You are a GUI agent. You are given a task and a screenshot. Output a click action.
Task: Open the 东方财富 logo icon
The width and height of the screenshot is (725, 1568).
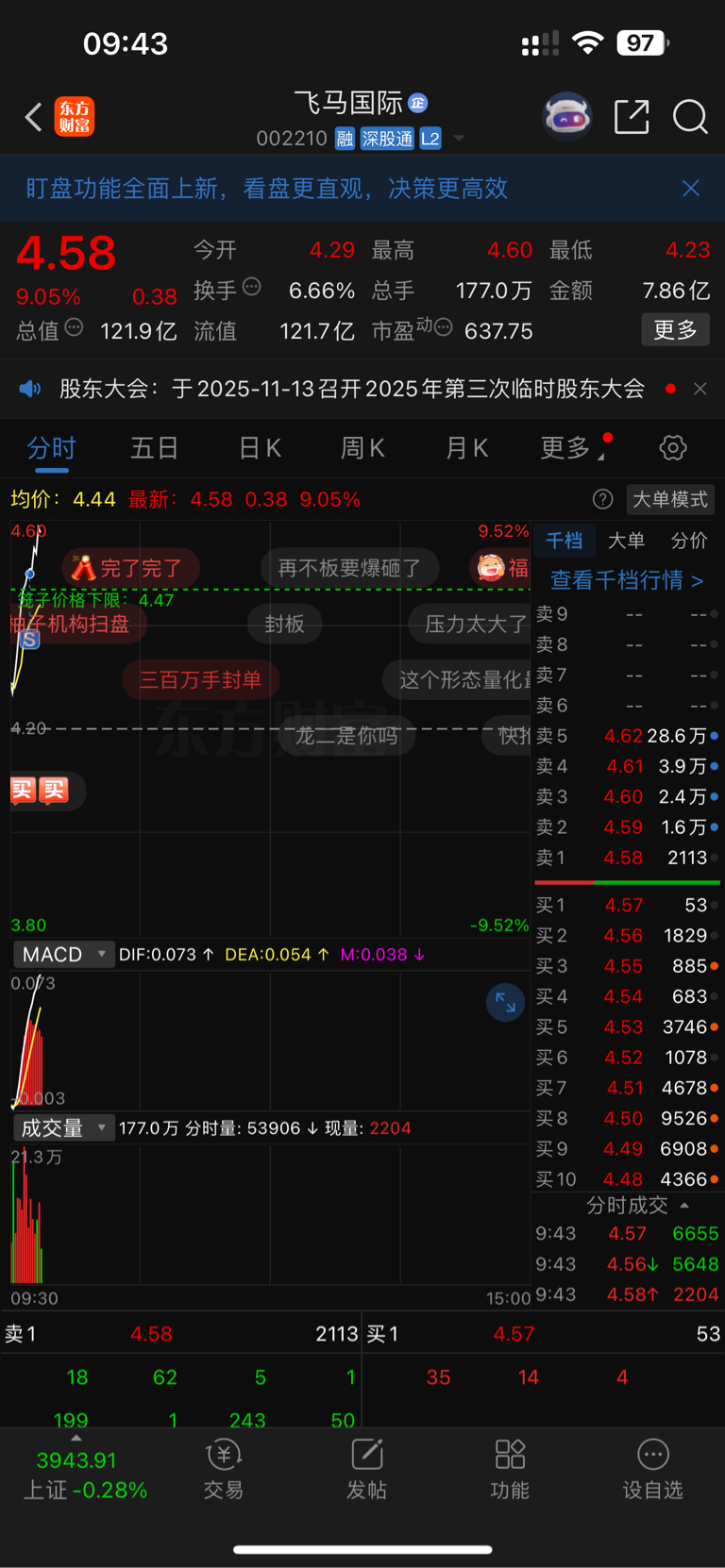tap(75, 117)
